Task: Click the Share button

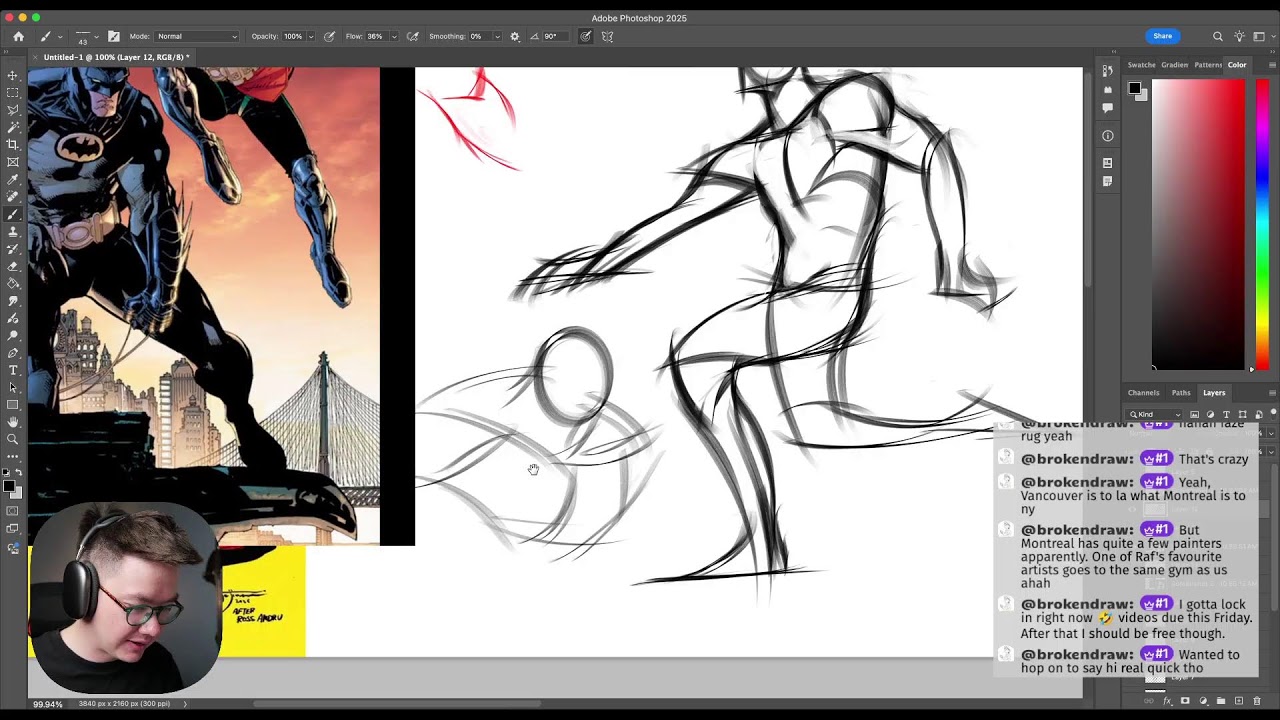Action: tap(1162, 36)
